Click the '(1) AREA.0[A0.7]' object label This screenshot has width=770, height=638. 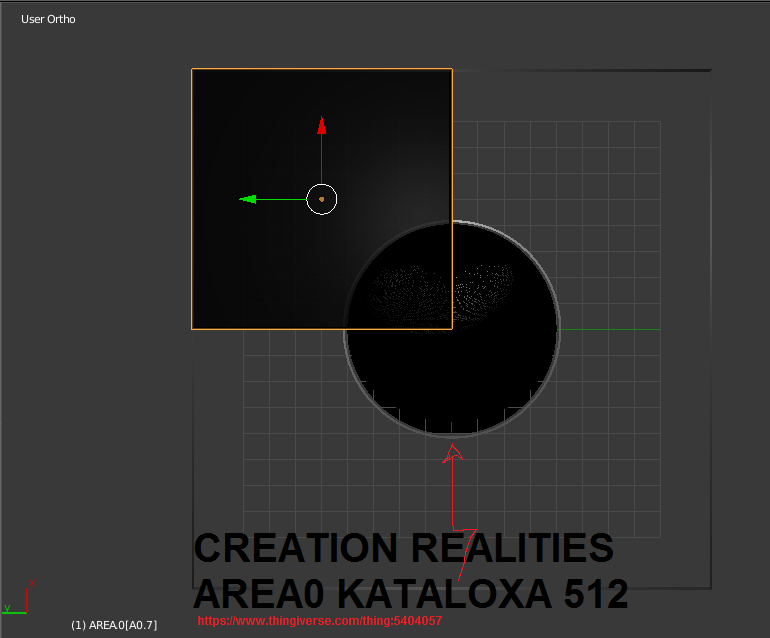tap(114, 625)
